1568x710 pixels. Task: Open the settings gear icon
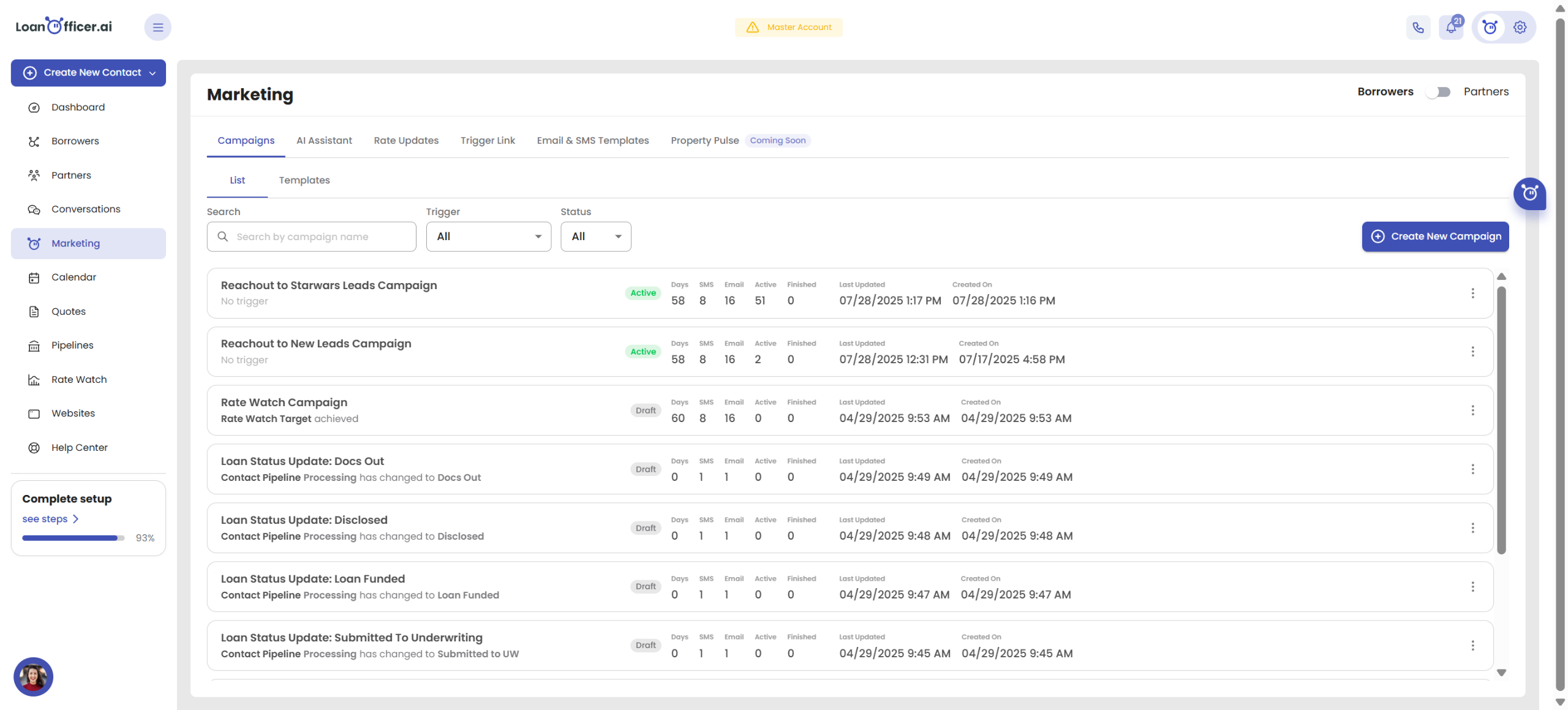coord(1520,28)
